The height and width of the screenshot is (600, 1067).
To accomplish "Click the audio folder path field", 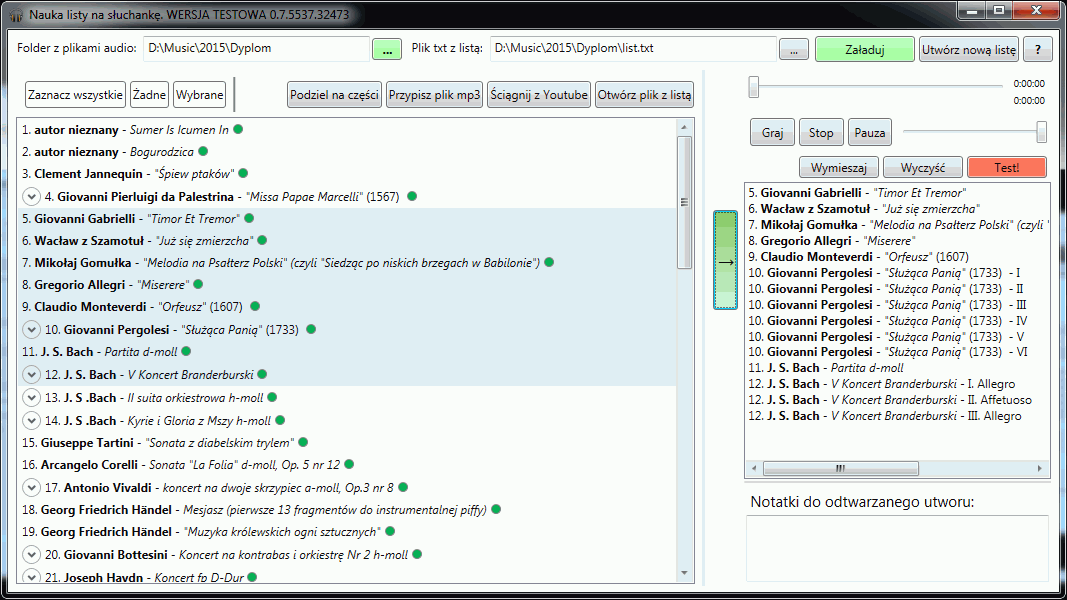I will tap(257, 48).
